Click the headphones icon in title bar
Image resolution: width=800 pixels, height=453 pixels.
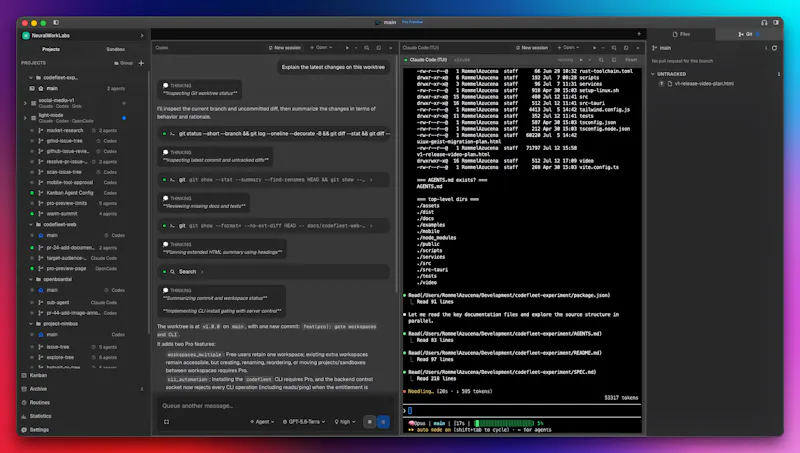pos(764,22)
